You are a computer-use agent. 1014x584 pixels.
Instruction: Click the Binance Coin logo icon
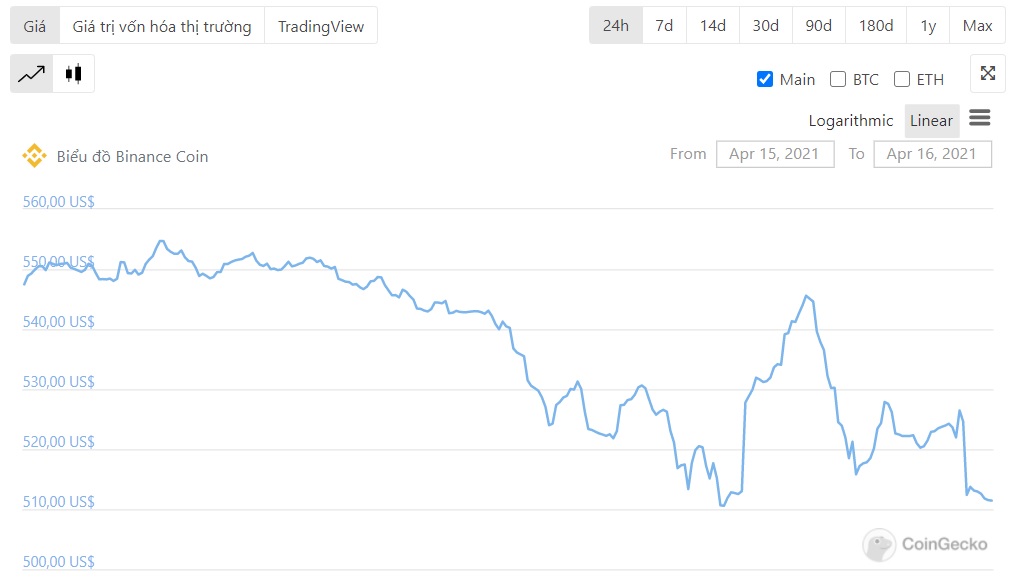click(34, 156)
